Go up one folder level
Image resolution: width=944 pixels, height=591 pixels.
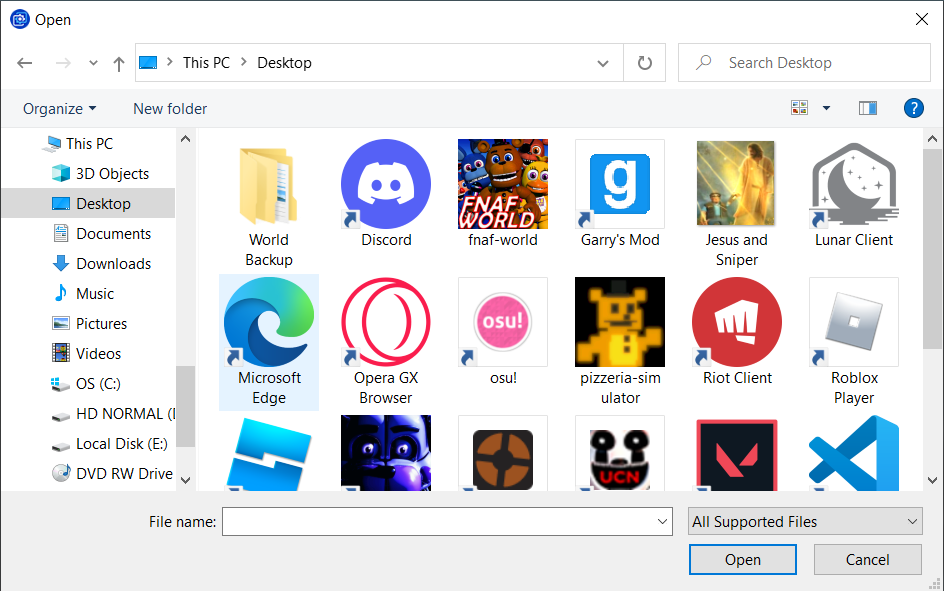pyautogui.click(x=119, y=63)
